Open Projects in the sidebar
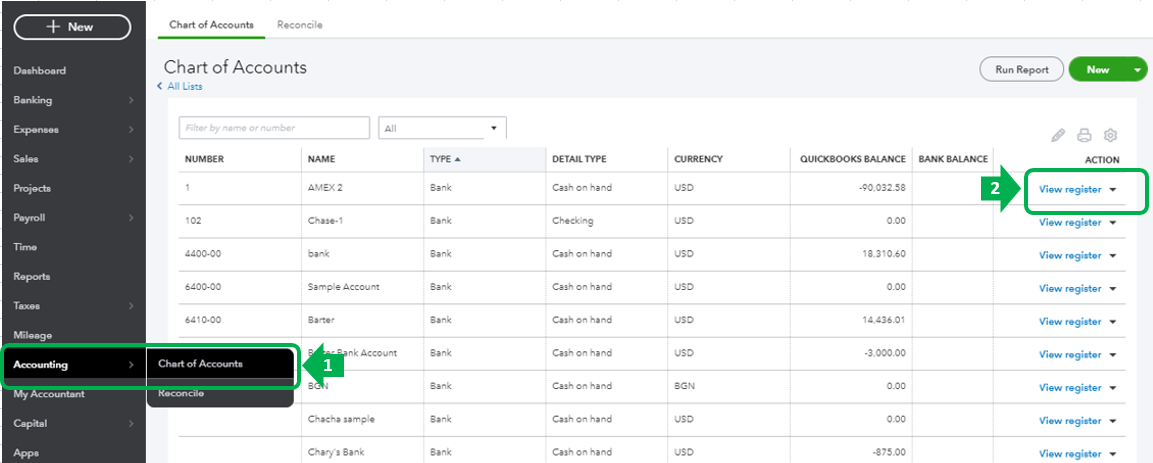 [32, 188]
